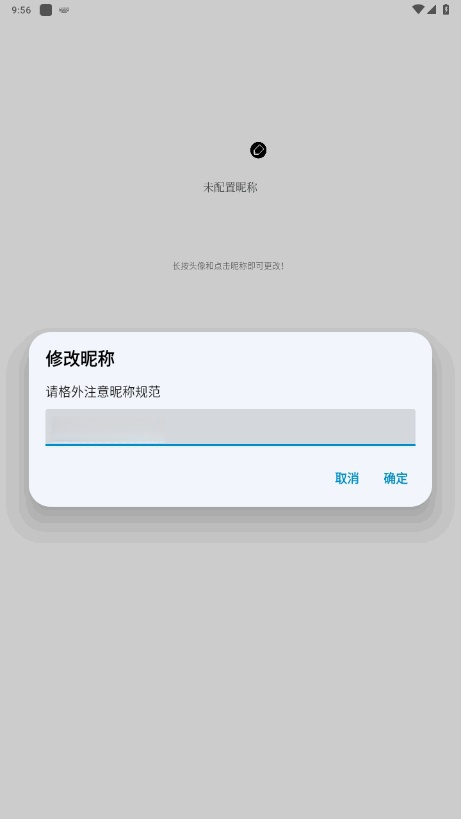
Task: Tap the battery charging icon
Action: [446, 9]
